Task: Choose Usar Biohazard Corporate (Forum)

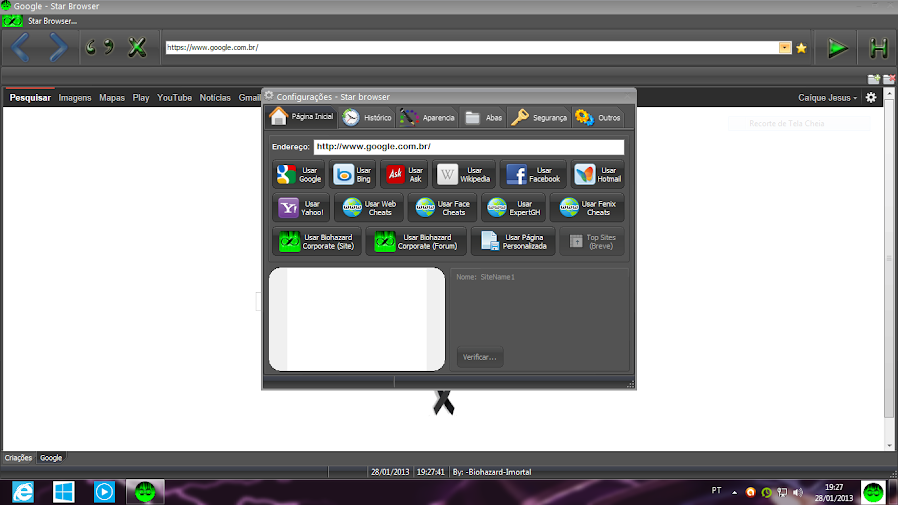Action: 416,242
